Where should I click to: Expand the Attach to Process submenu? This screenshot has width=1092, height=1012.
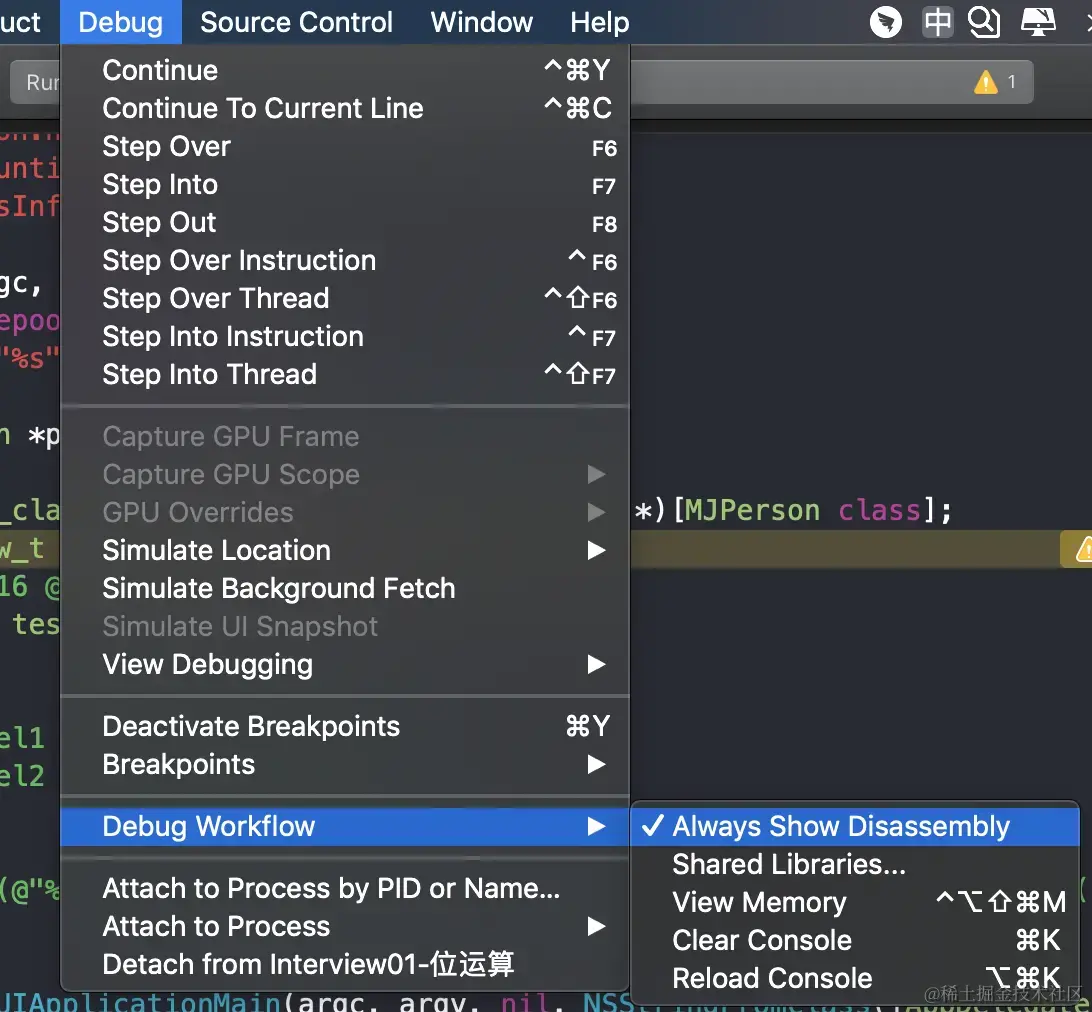pos(345,926)
